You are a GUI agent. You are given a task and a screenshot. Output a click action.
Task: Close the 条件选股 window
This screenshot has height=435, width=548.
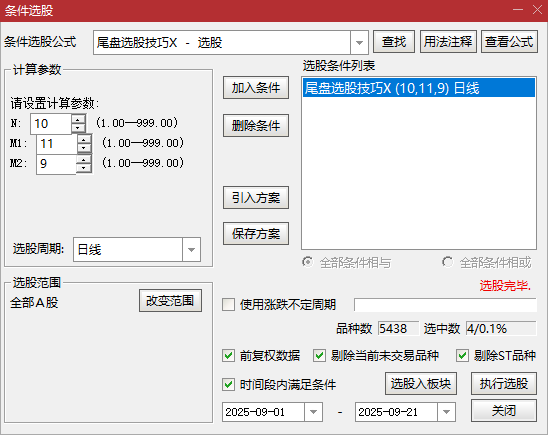coord(537,10)
